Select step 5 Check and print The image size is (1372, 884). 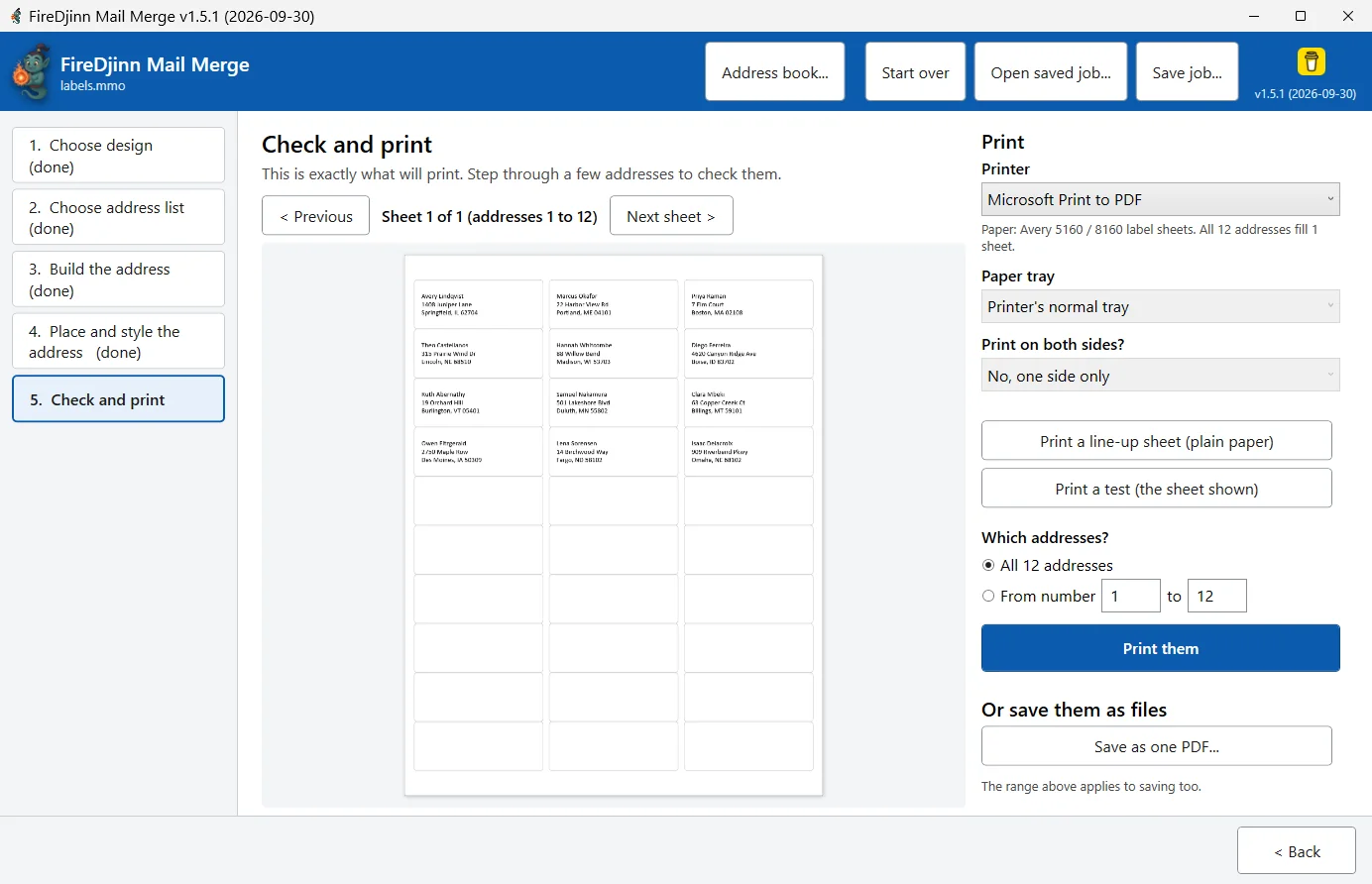point(118,399)
